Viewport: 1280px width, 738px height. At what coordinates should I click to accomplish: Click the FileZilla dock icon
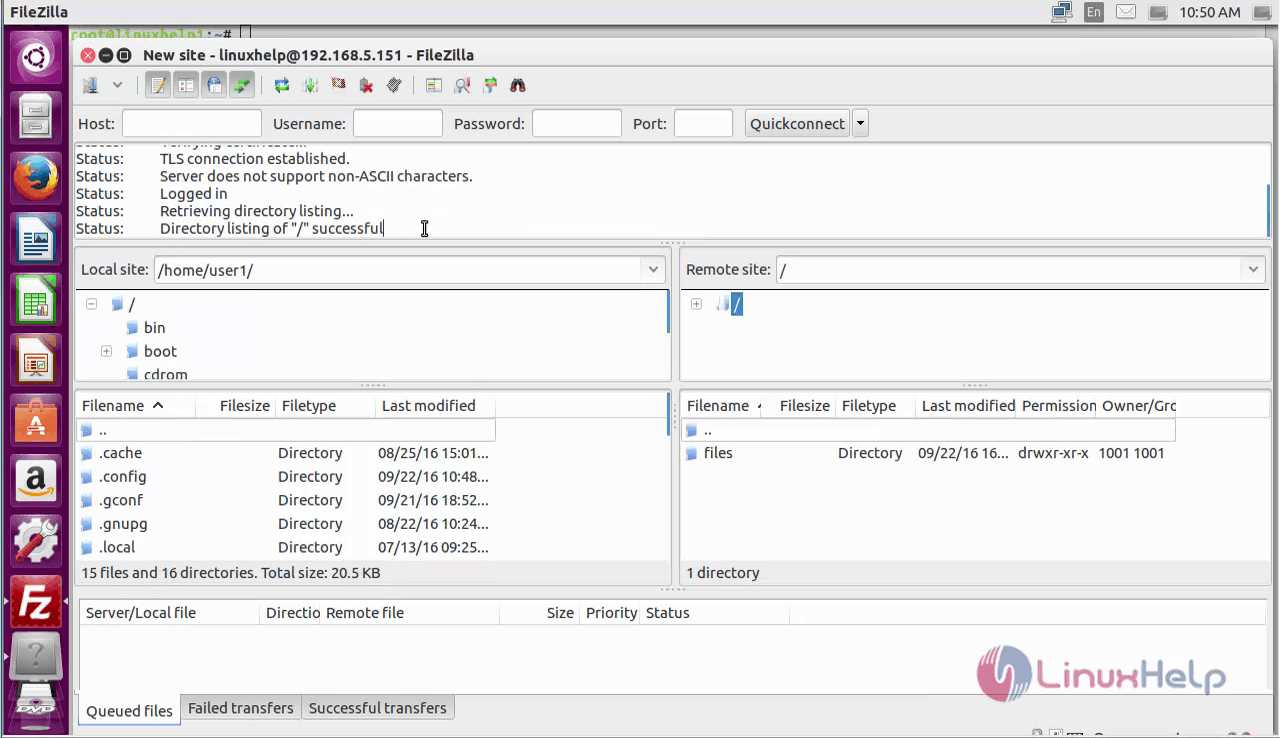[x=36, y=602]
